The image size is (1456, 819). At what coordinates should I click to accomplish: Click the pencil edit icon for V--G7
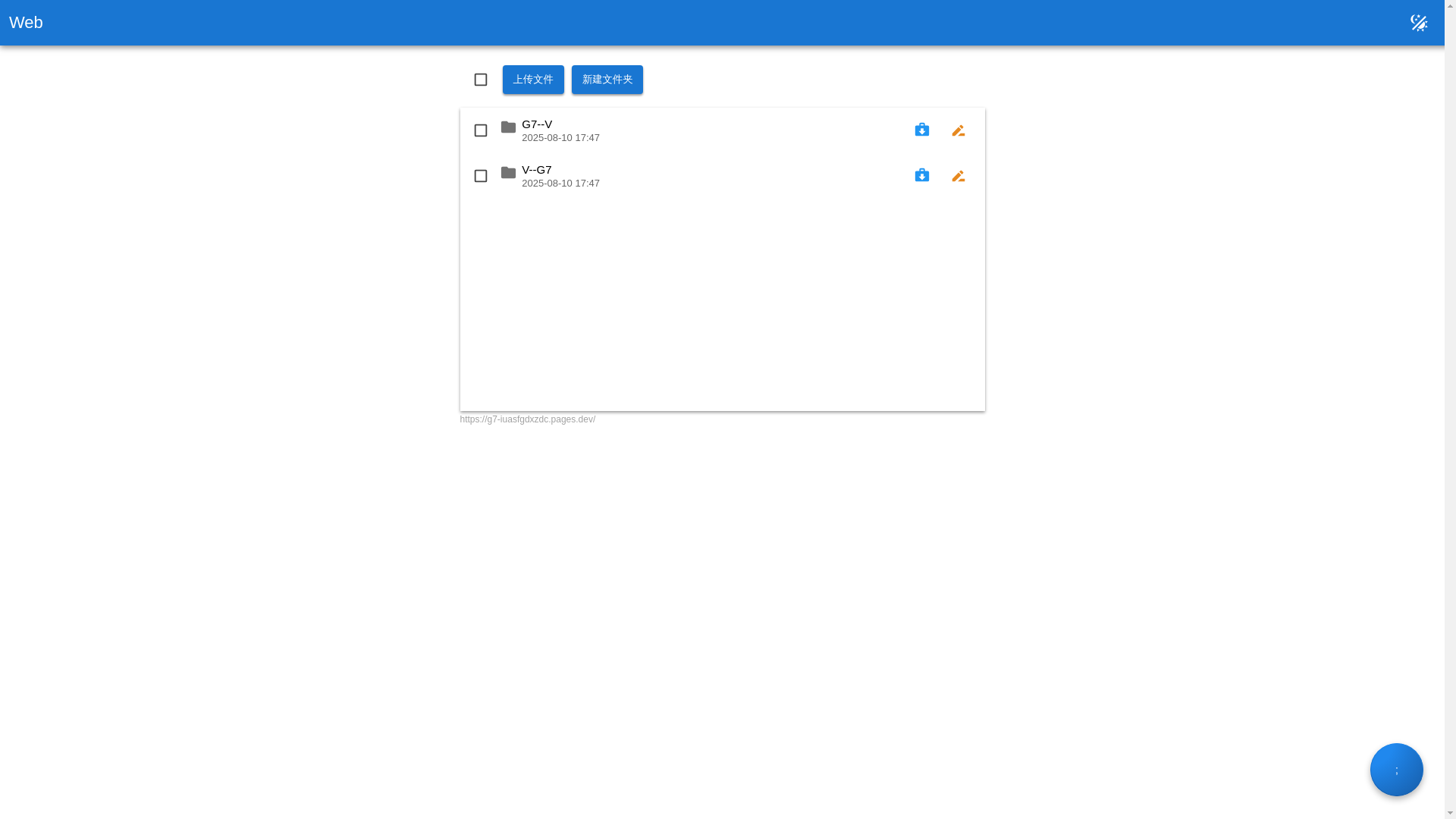click(x=959, y=176)
